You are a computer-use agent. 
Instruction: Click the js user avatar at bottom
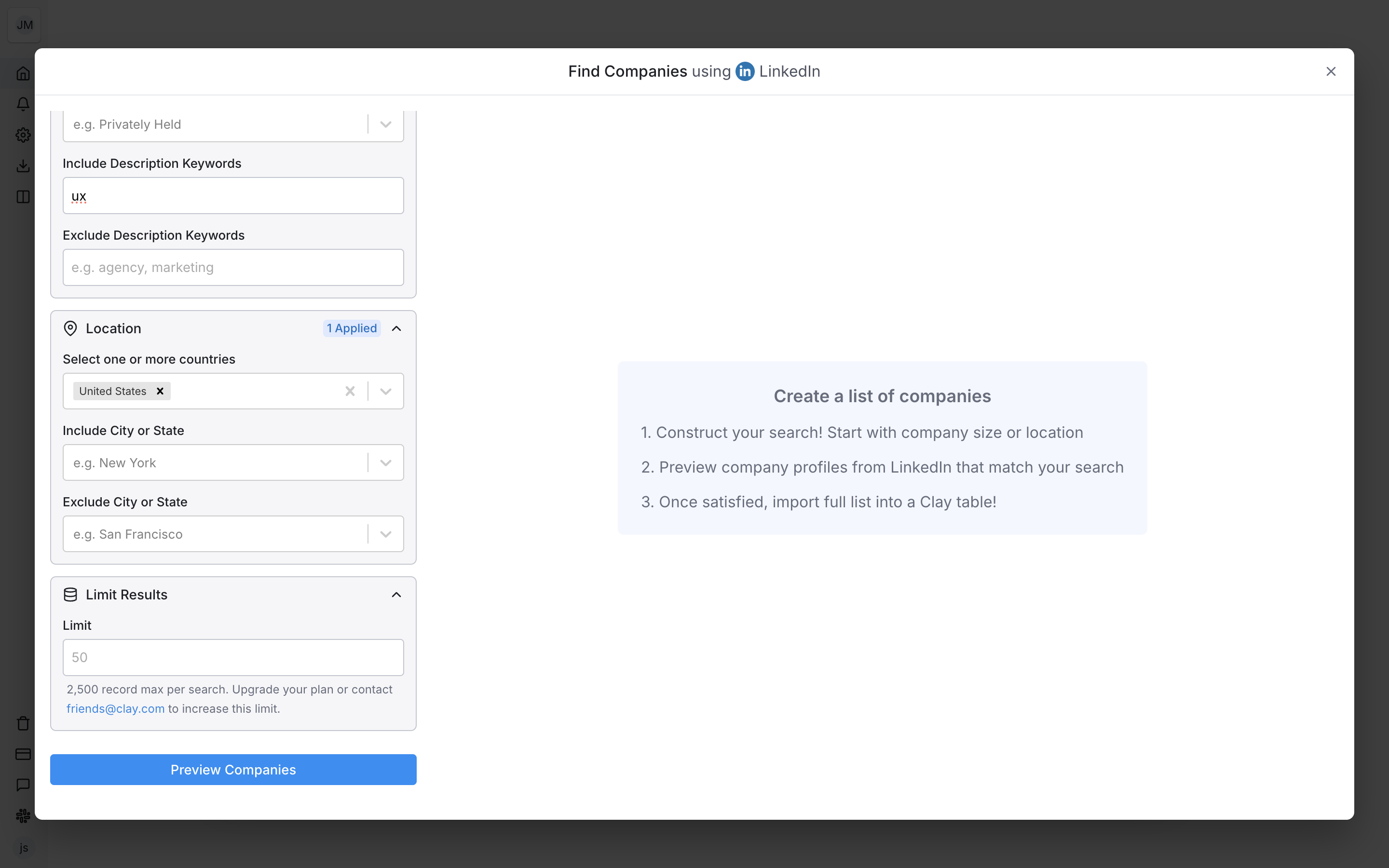click(x=24, y=848)
